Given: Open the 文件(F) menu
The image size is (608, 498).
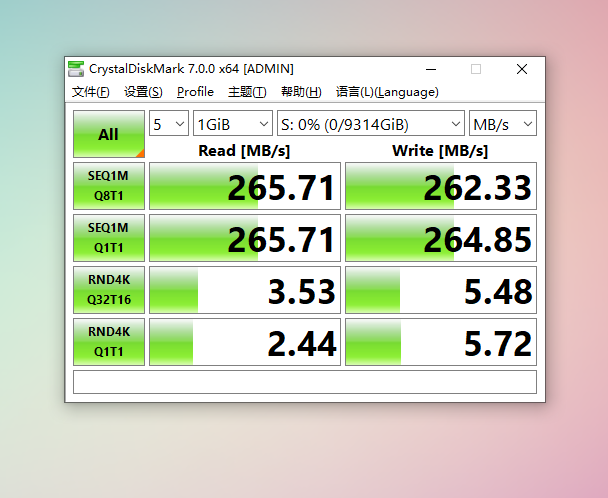Looking at the screenshot, I should coord(91,92).
